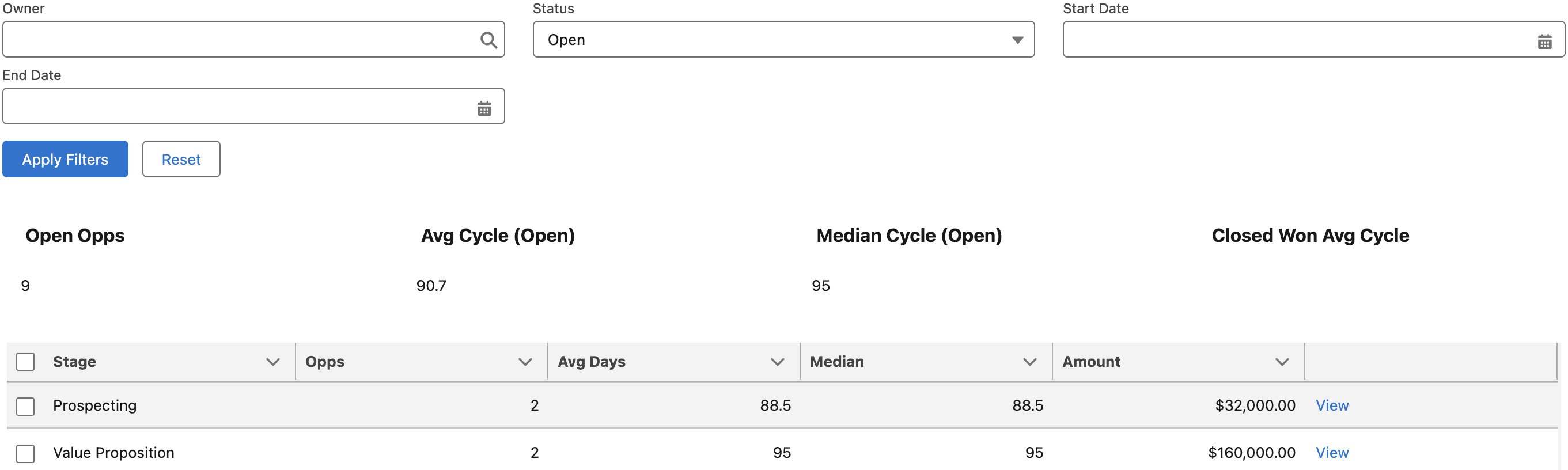Screen dimensions: 1568x470
Task: Open the Stage column menu chevron
Action: (x=272, y=362)
